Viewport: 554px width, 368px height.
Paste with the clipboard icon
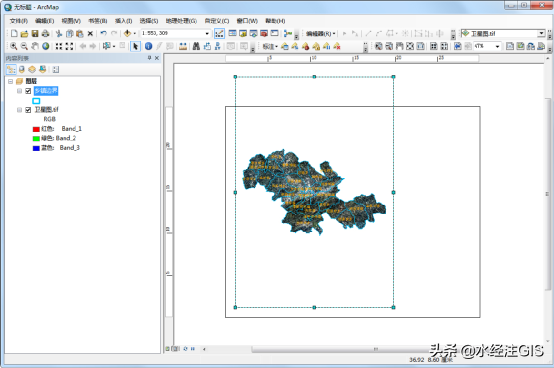point(80,34)
